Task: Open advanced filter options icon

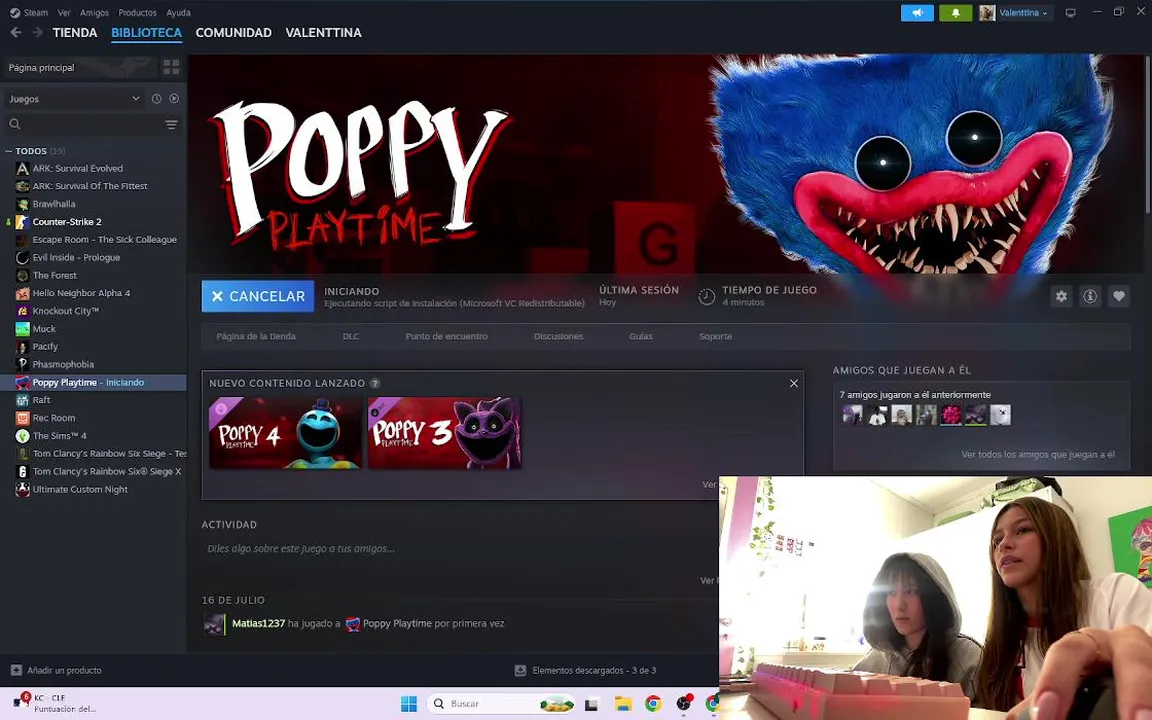Action: tap(171, 124)
